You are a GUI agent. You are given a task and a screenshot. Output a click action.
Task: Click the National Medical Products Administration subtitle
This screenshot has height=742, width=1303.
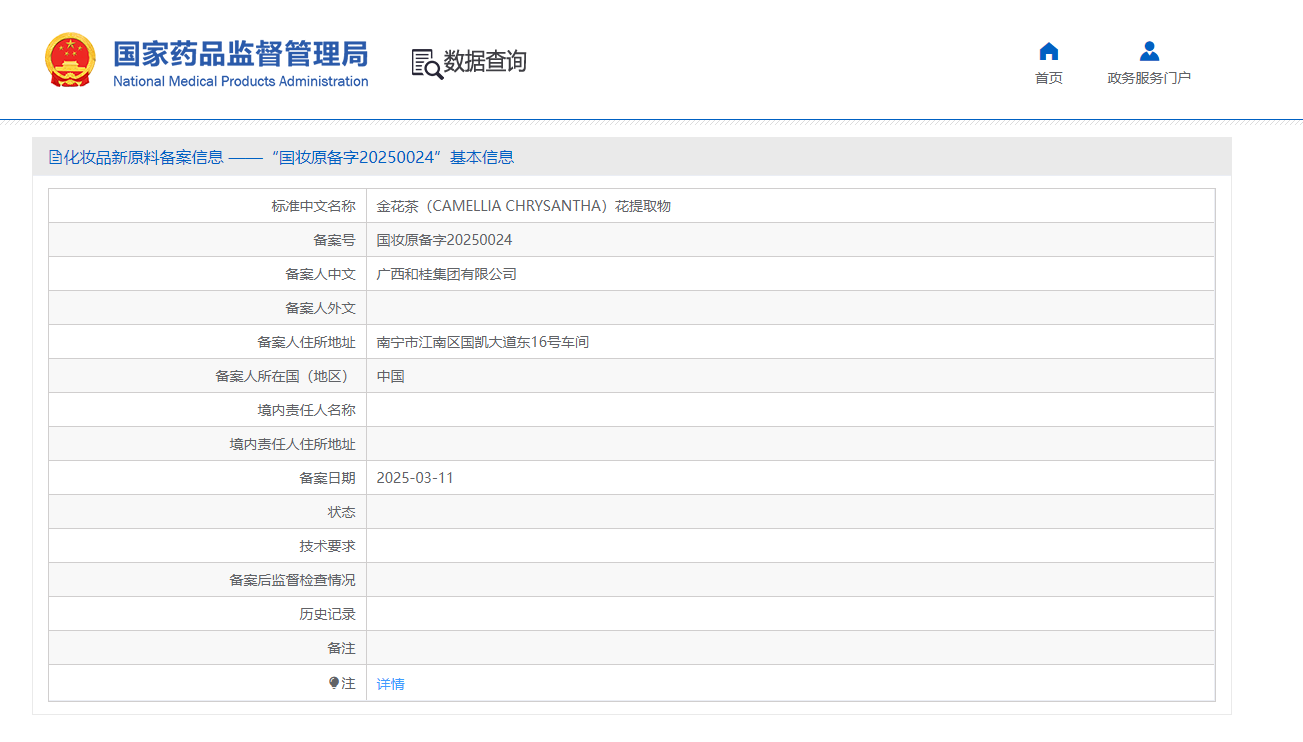click(x=240, y=82)
